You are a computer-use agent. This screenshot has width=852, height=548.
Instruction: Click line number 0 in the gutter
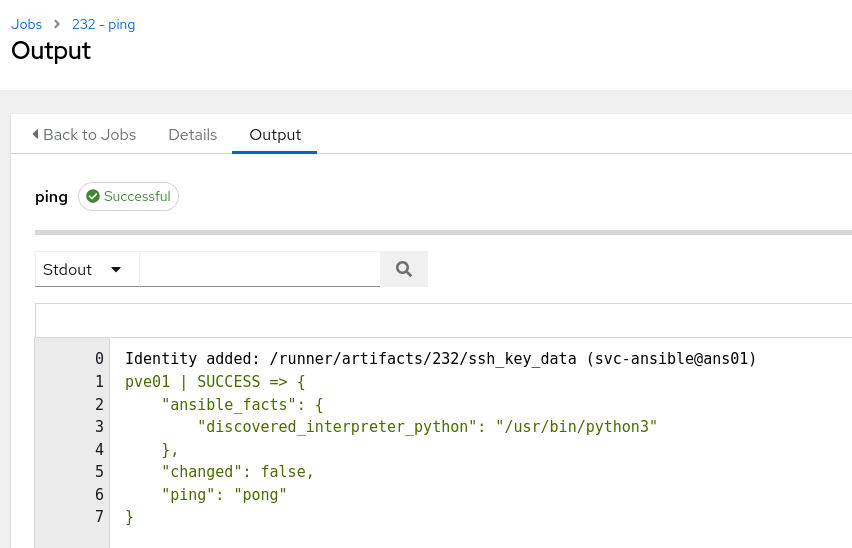(x=98, y=358)
